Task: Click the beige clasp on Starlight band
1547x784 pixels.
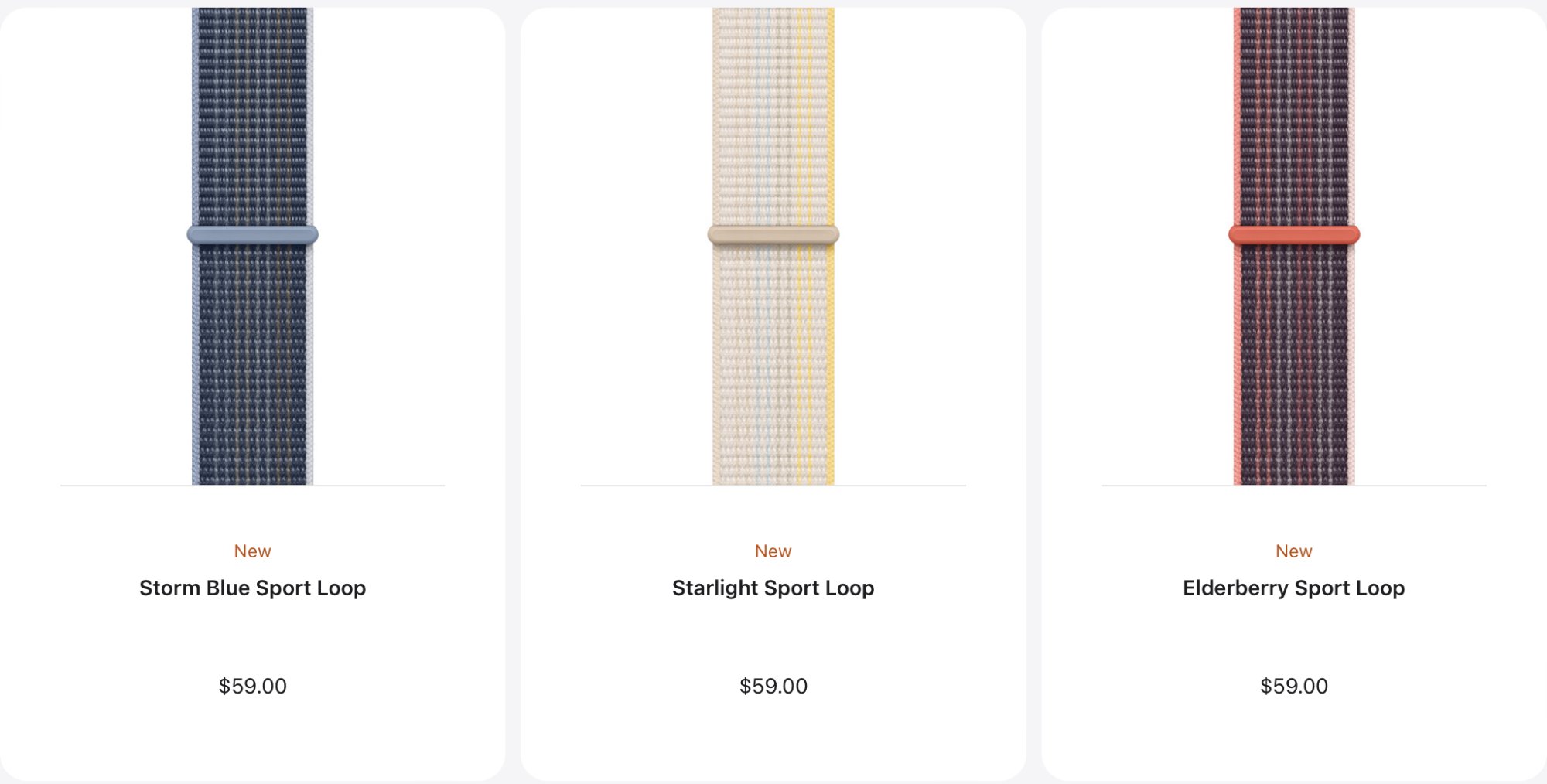Action: click(x=773, y=235)
